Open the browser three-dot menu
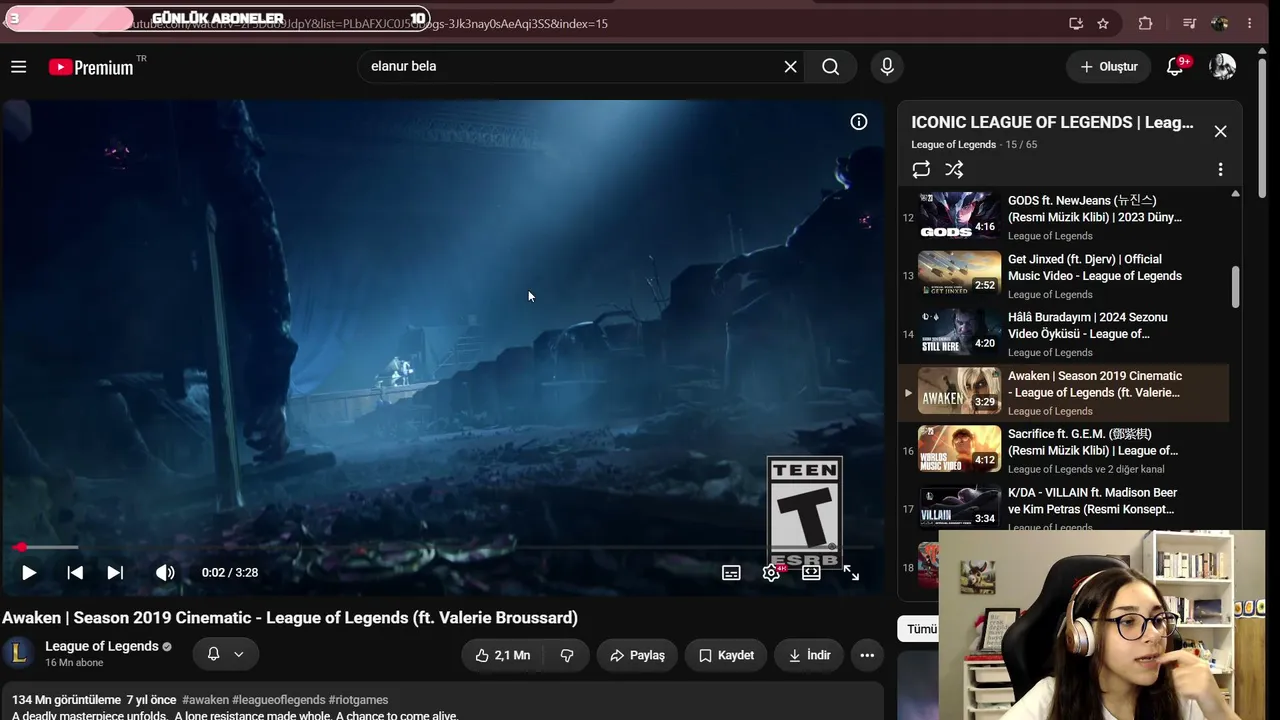The width and height of the screenshot is (1280, 720). 1250,23
